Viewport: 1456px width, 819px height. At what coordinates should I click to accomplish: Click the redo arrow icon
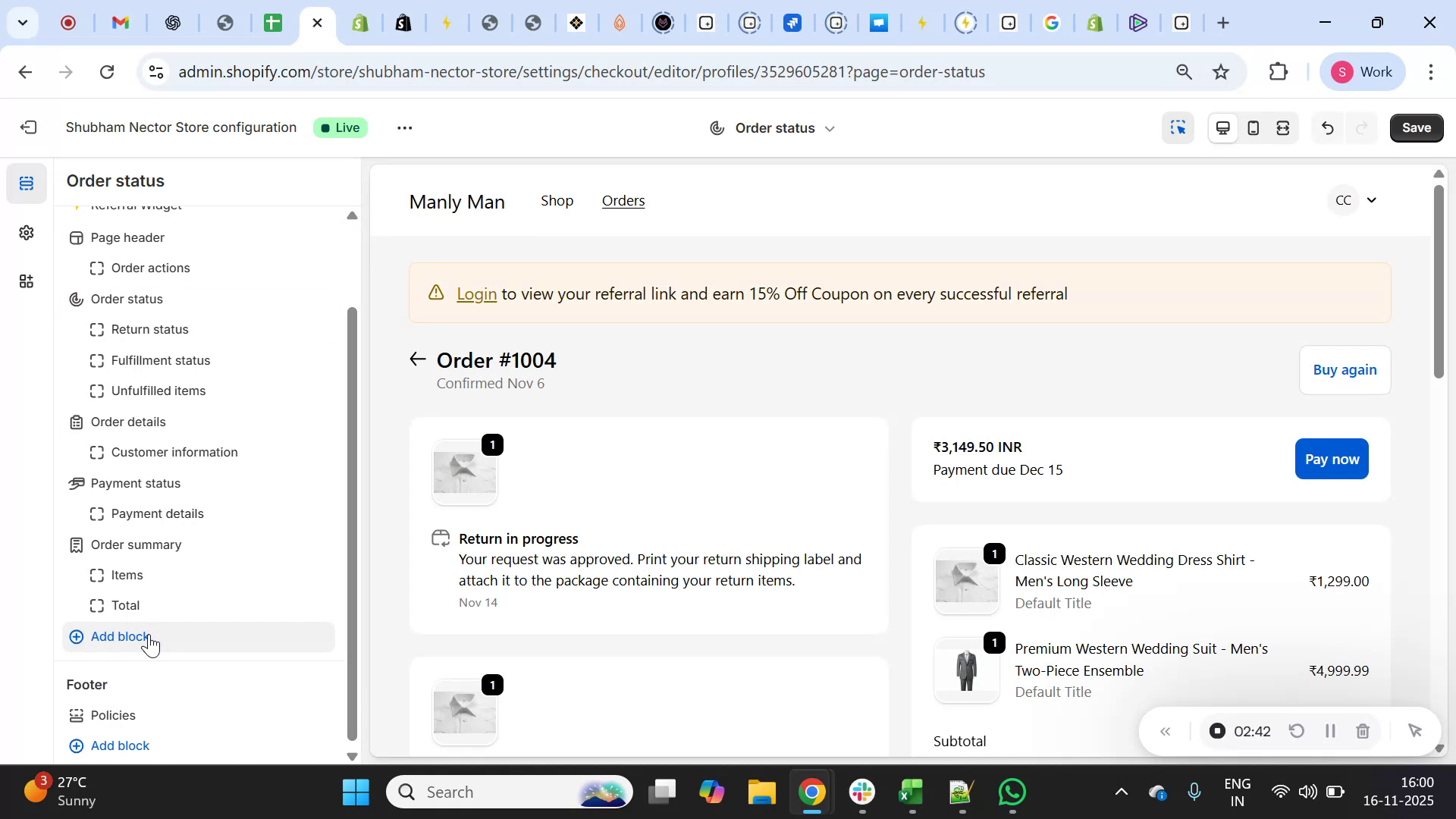coord(1361,127)
